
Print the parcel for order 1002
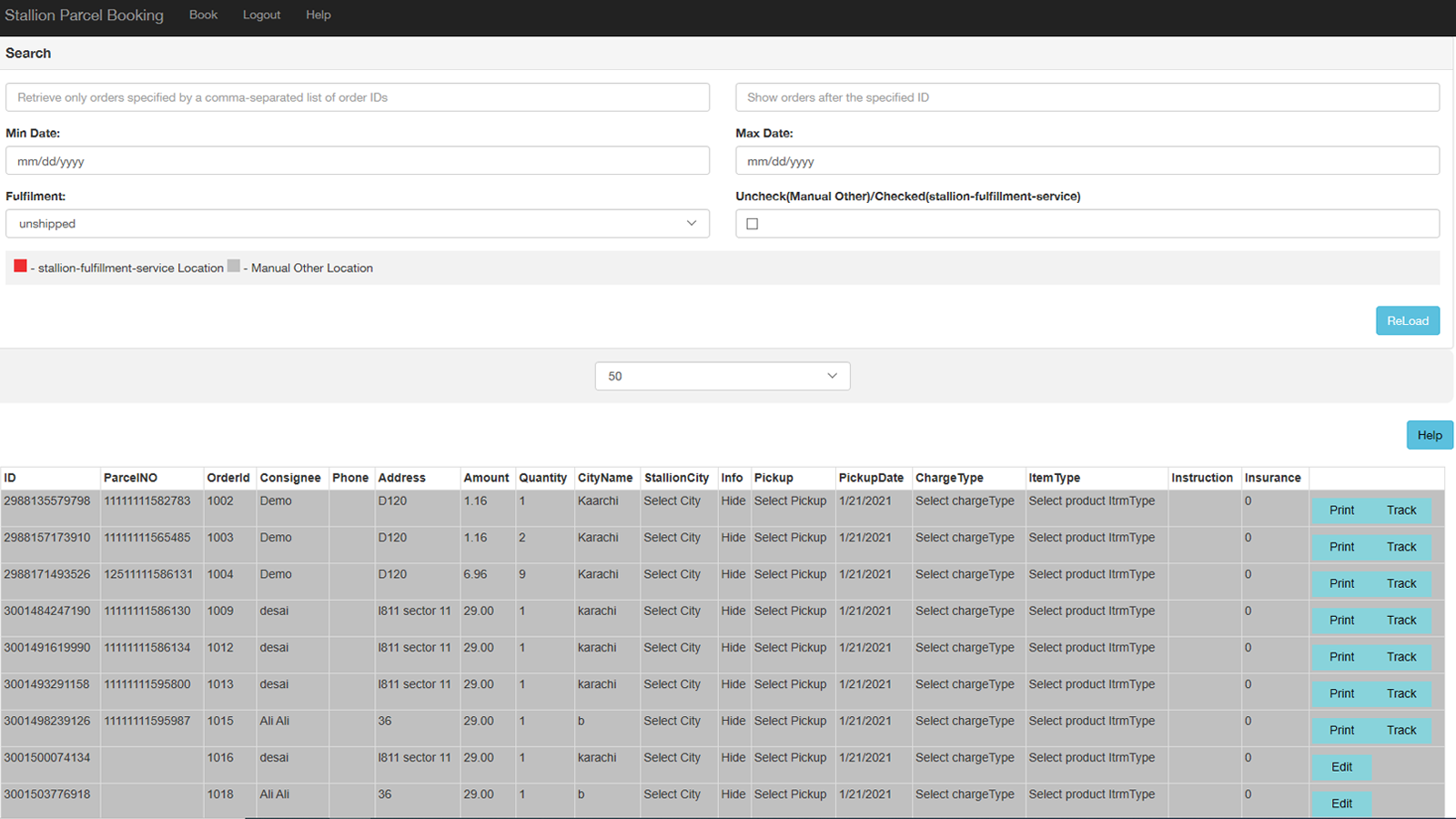coord(1341,511)
